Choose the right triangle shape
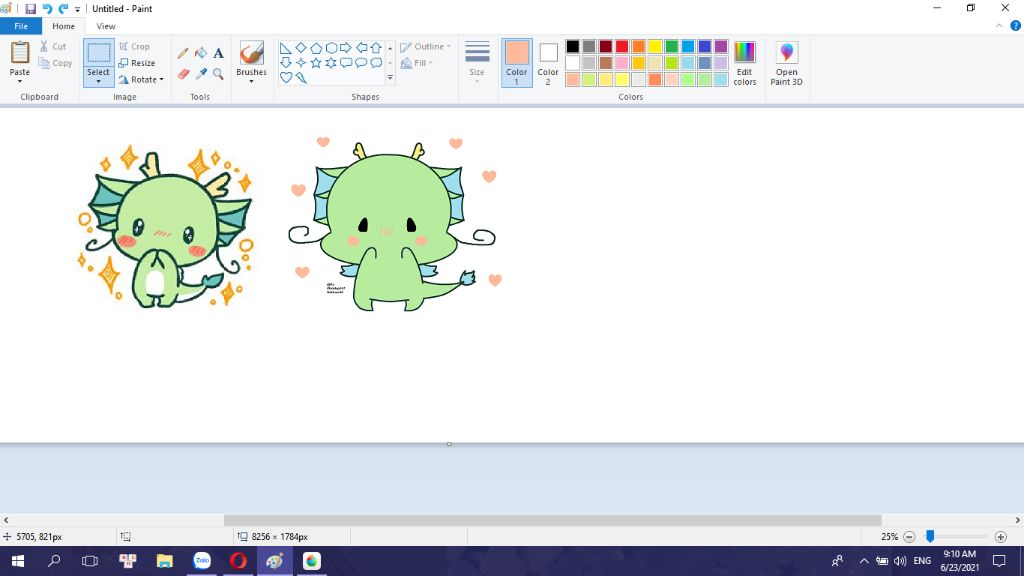The height and width of the screenshot is (576, 1024). (x=285, y=48)
